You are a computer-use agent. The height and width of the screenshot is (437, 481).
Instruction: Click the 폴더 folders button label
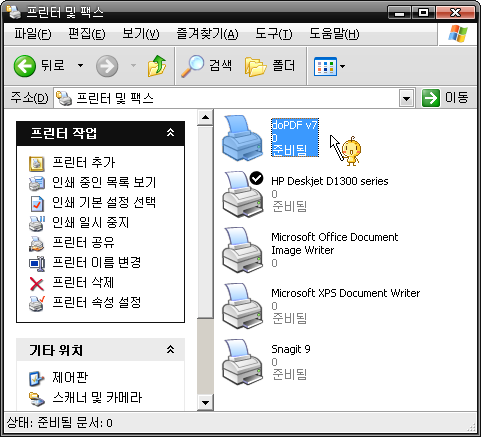coord(284,65)
